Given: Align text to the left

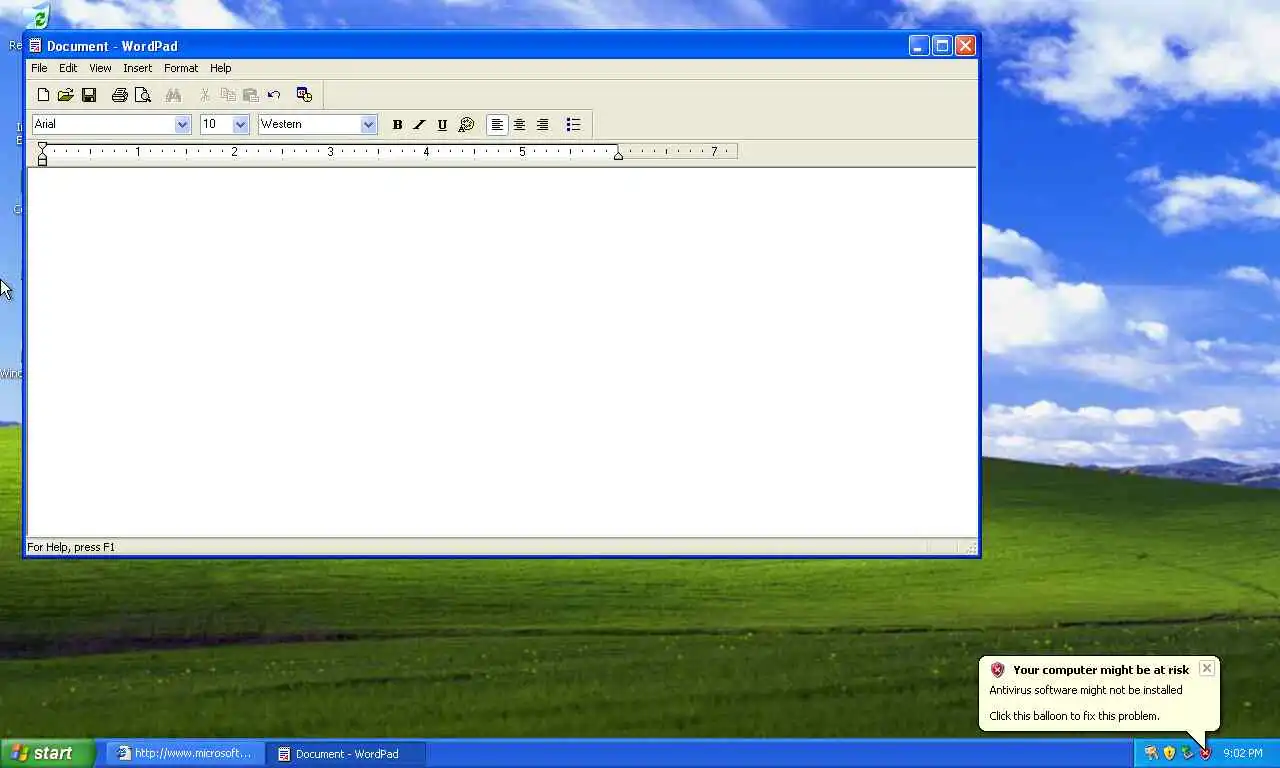Looking at the screenshot, I should point(497,125).
